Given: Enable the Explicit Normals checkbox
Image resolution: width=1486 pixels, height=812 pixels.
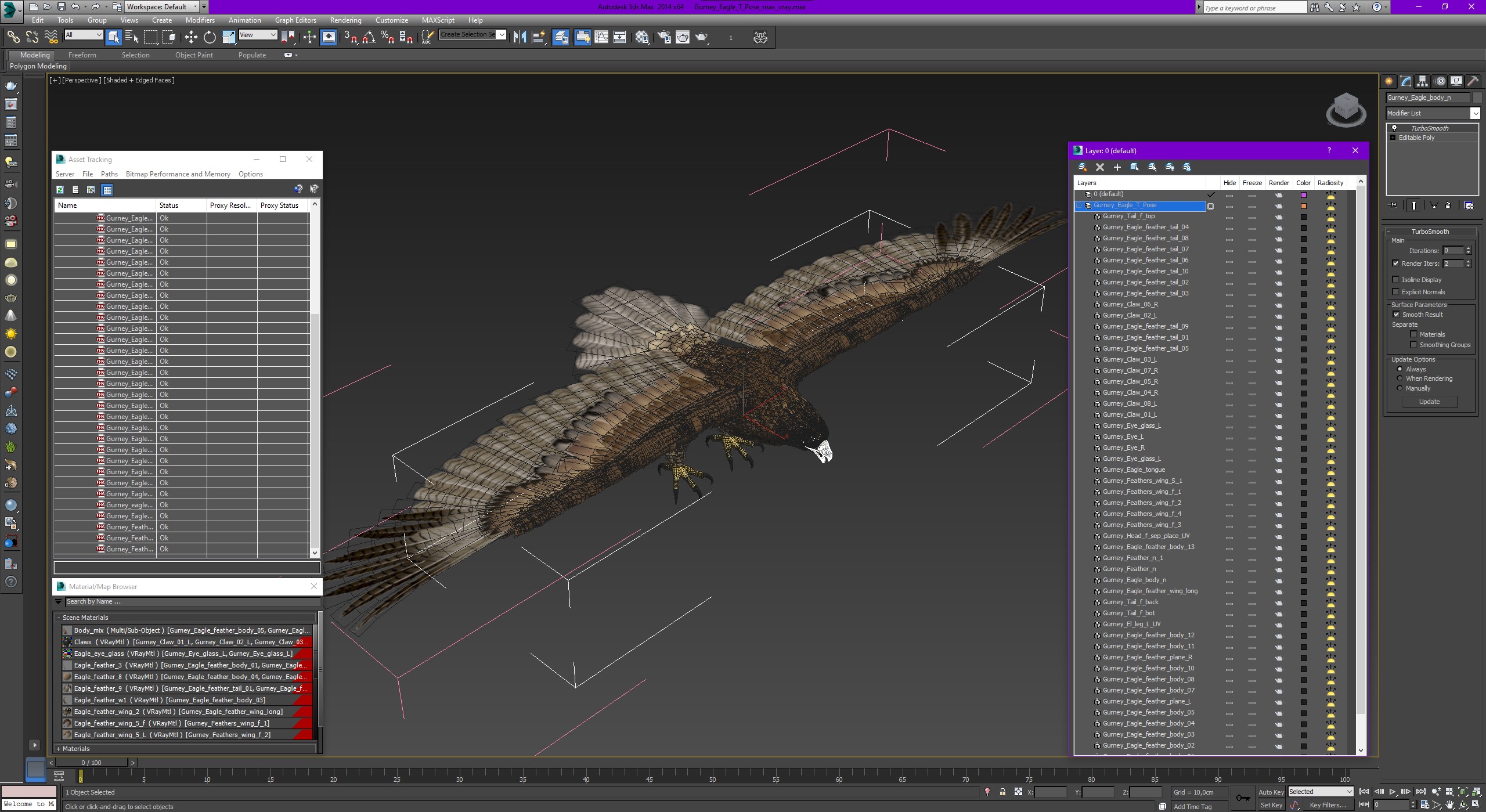Looking at the screenshot, I should point(1396,292).
